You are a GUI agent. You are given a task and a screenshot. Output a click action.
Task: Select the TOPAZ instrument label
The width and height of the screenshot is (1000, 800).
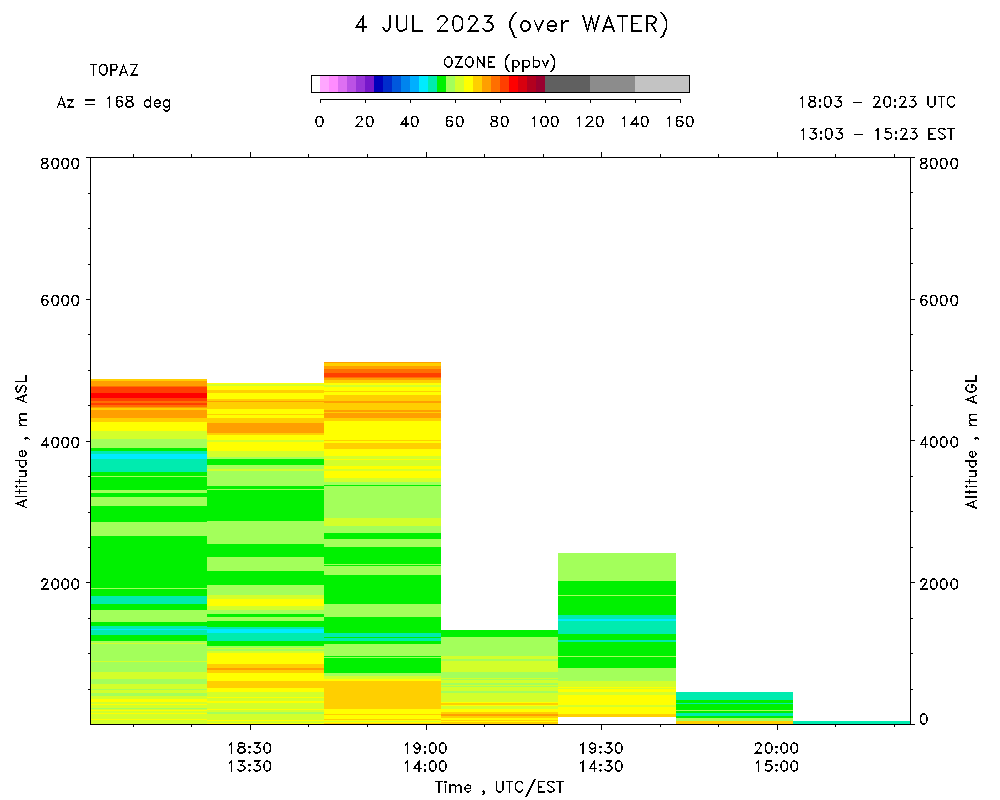[114, 70]
